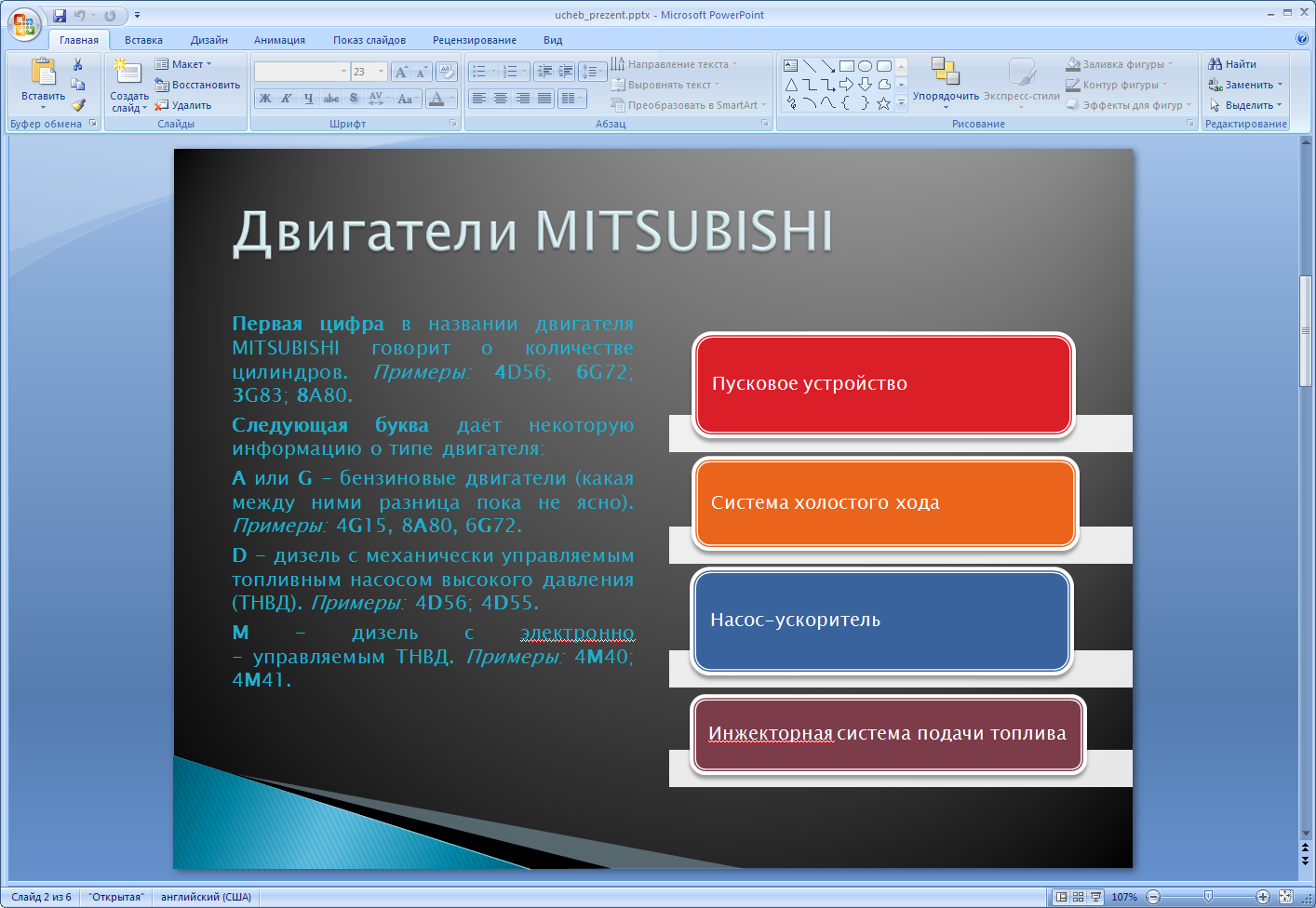This screenshot has height=908, width=1316.
Task: Select the 5-point Star shape
Action: coord(884,103)
